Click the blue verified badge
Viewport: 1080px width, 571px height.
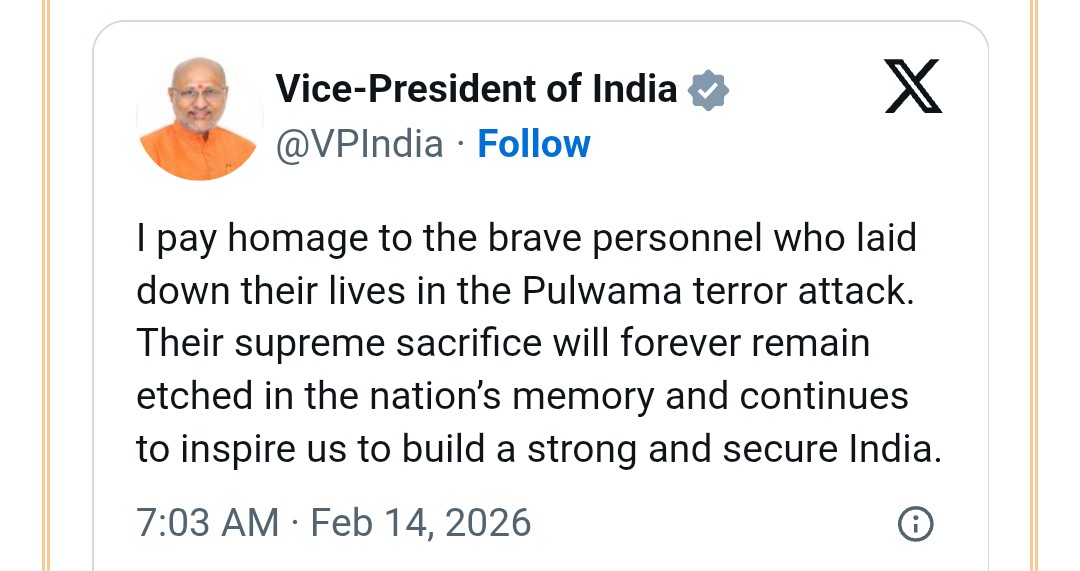click(x=708, y=91)
